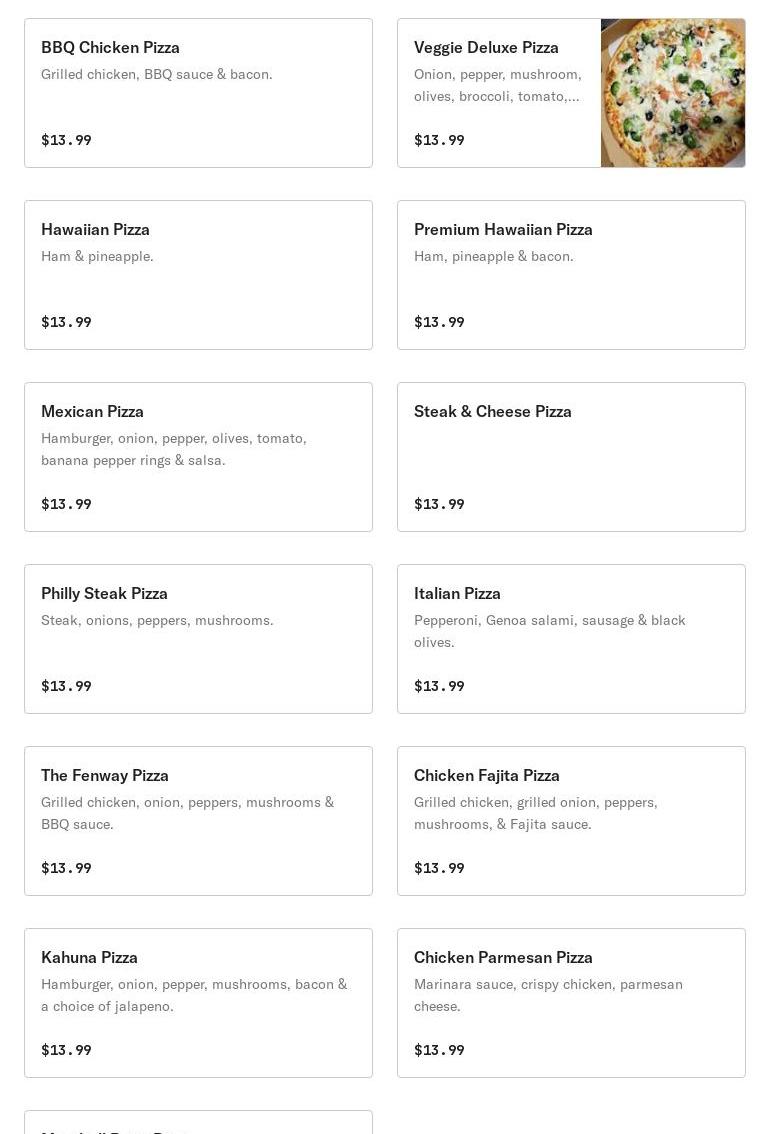Open the Kahuna Pizza card
Screen dimensions: 770x1134
tap(198, 1003)
